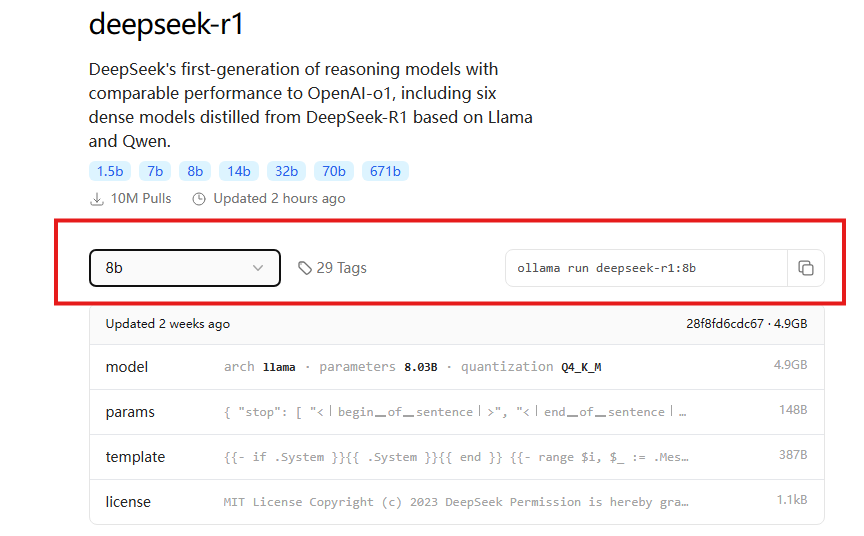Image resolution: width=864 pixels, height=536 pixels.
Task: Click the 28f8fd6cdc67 digest hash
Action: click(x=725, y=324)
